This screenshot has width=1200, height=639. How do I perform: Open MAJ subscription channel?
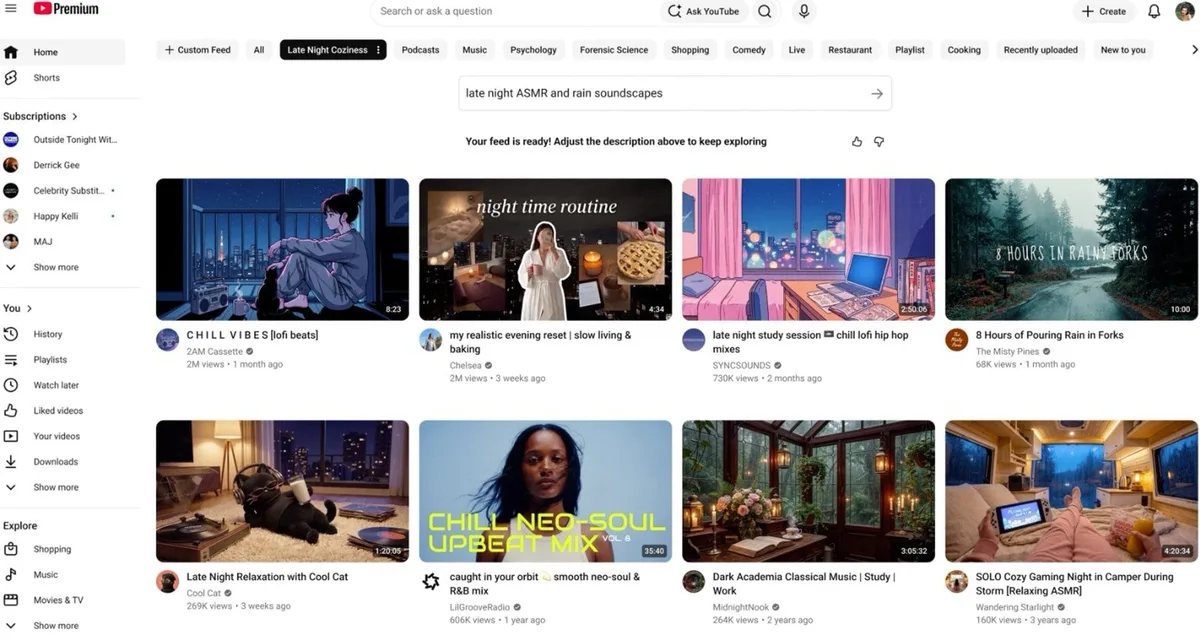[63, 242]
